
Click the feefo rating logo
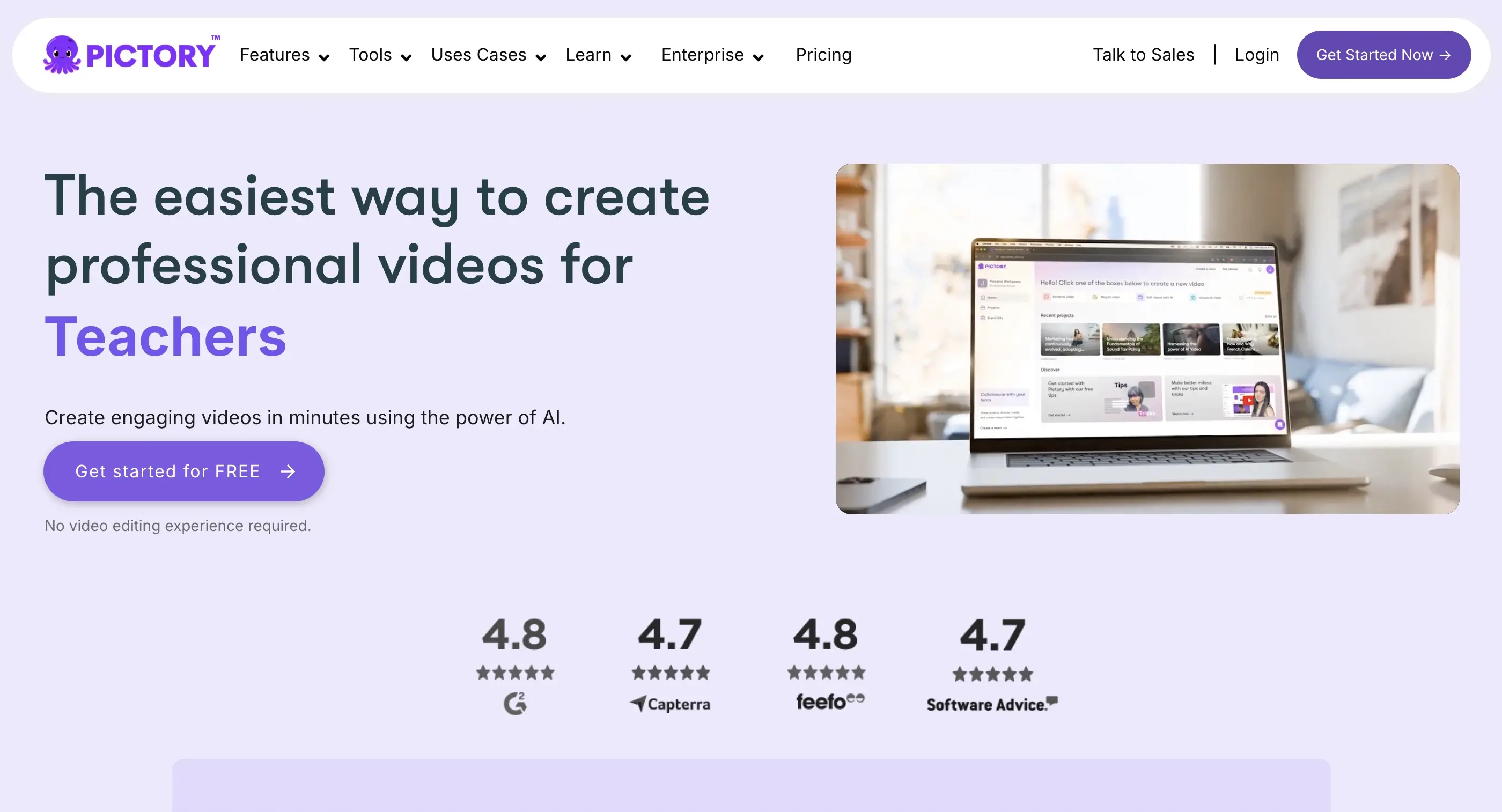[830, 701]
